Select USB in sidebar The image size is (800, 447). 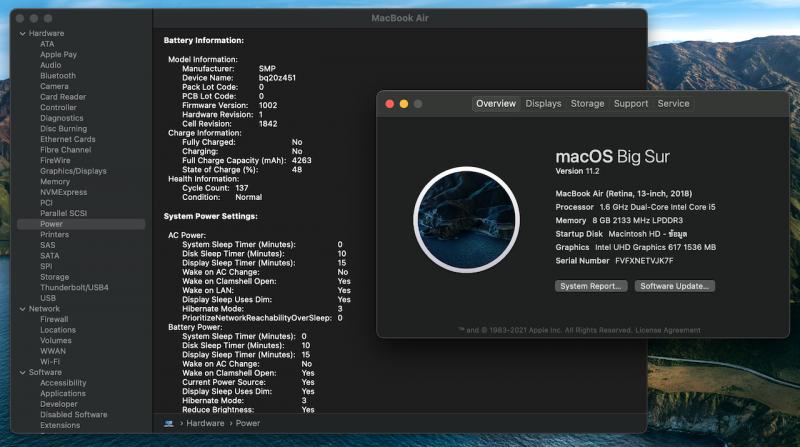point(48,298)
